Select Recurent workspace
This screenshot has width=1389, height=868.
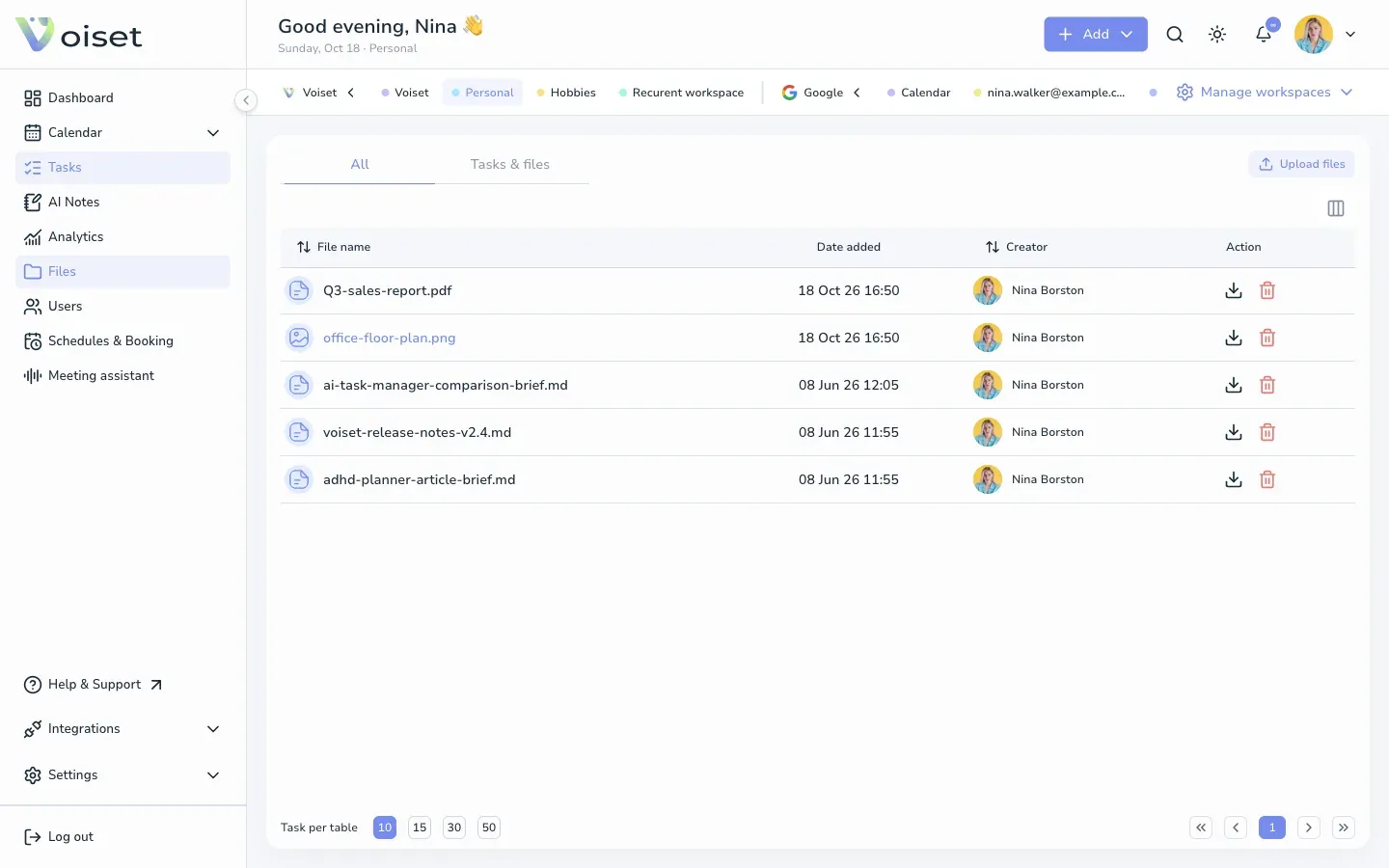(x=681, y=93)
